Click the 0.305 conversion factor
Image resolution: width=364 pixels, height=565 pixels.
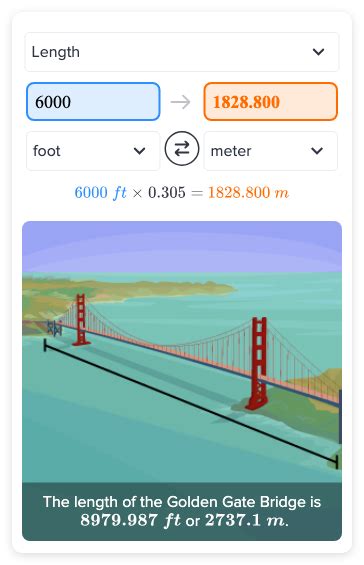pos(167,192)
